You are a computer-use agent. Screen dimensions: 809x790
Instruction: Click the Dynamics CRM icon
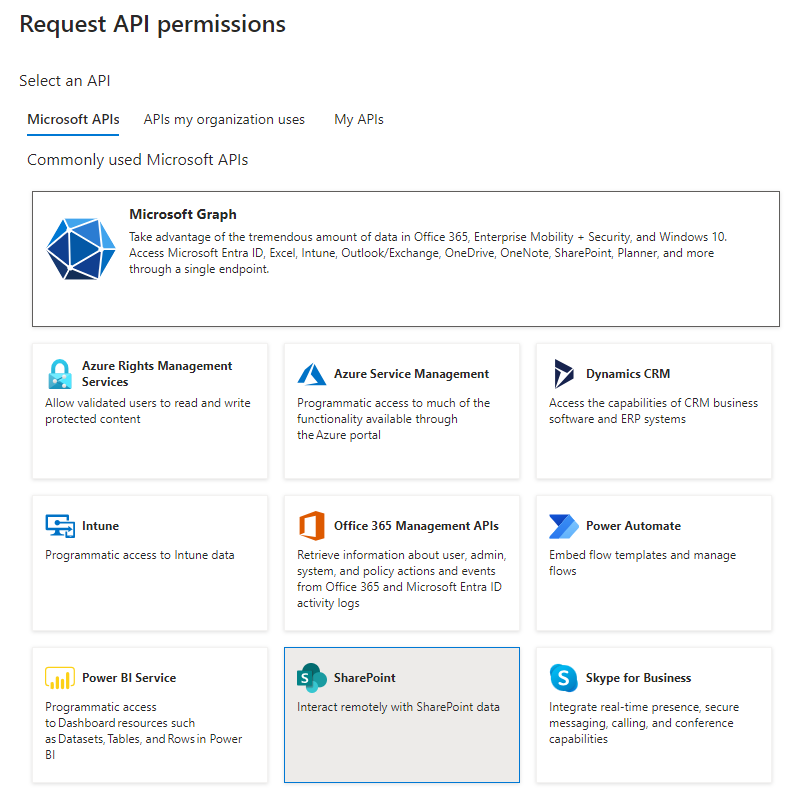point(565,374)
